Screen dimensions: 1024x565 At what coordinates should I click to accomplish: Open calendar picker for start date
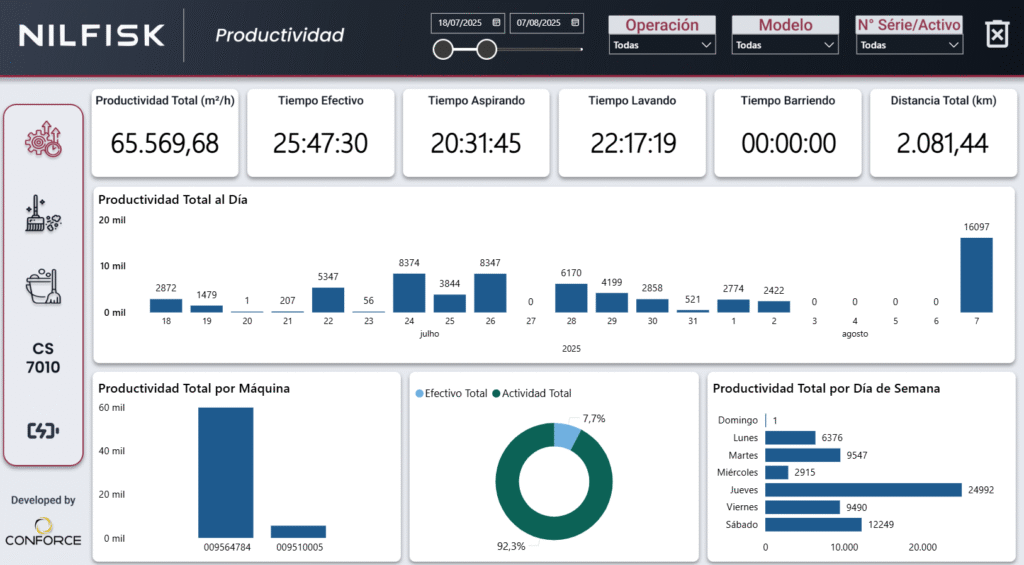[x=497, y=22]
